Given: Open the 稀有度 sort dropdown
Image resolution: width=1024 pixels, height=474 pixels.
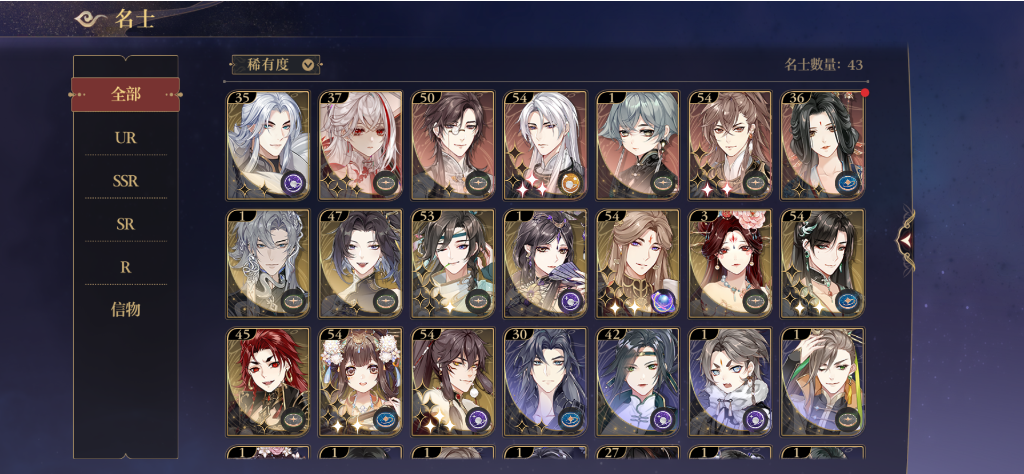Looking at the screenshot, I should pos(276,65).
